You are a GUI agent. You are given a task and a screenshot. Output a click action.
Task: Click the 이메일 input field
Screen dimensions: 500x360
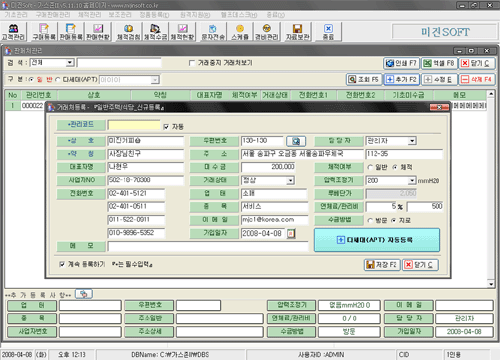point(275,220)
